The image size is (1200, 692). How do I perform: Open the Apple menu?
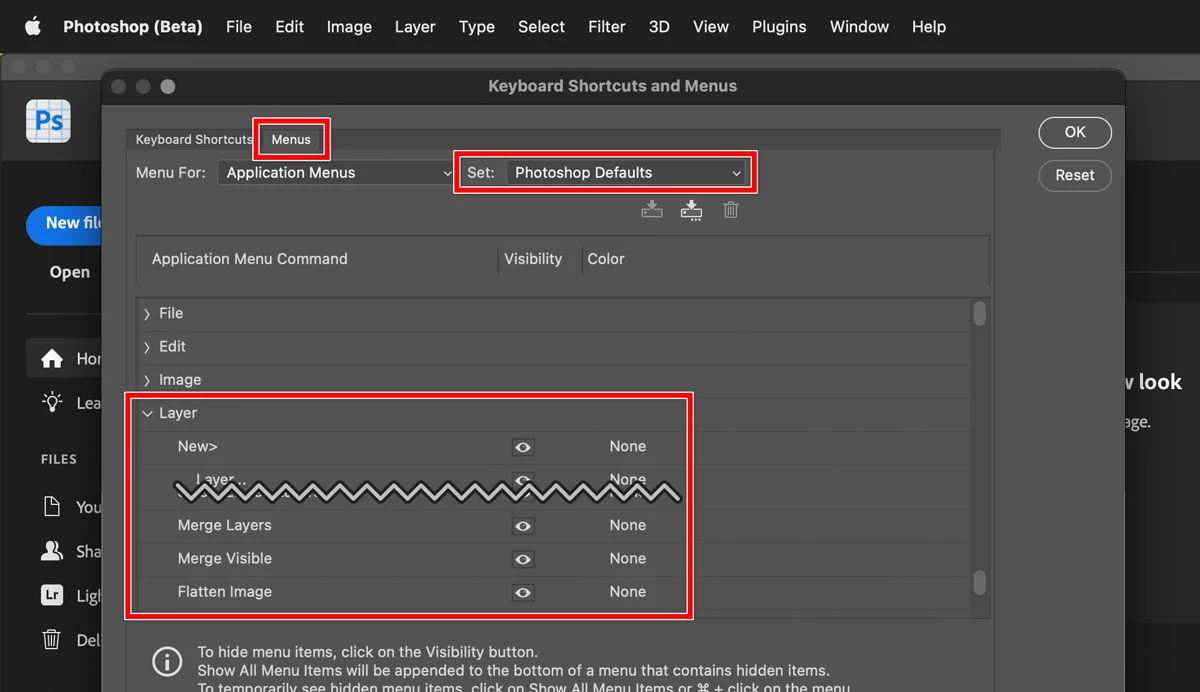pos(33,26)
